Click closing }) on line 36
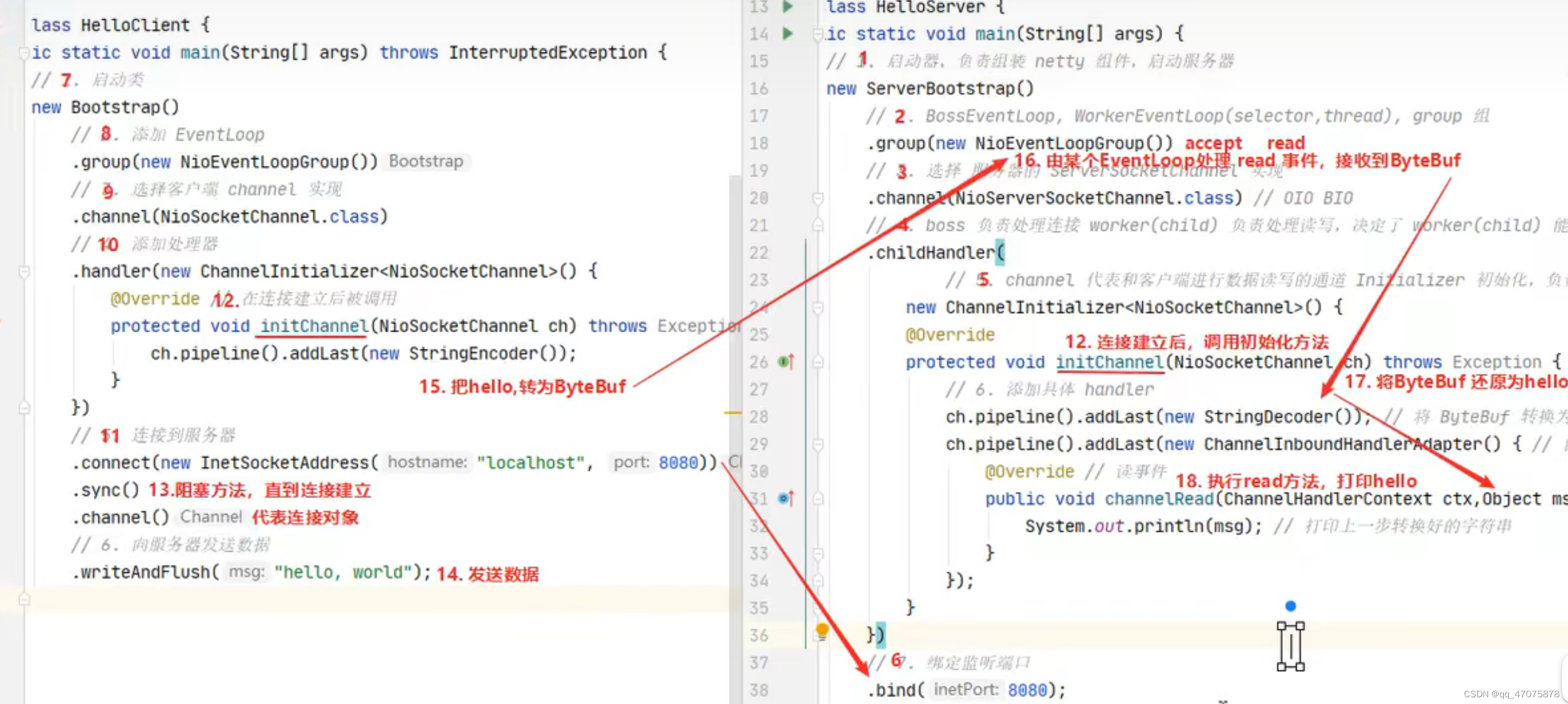 click(875, 636)
